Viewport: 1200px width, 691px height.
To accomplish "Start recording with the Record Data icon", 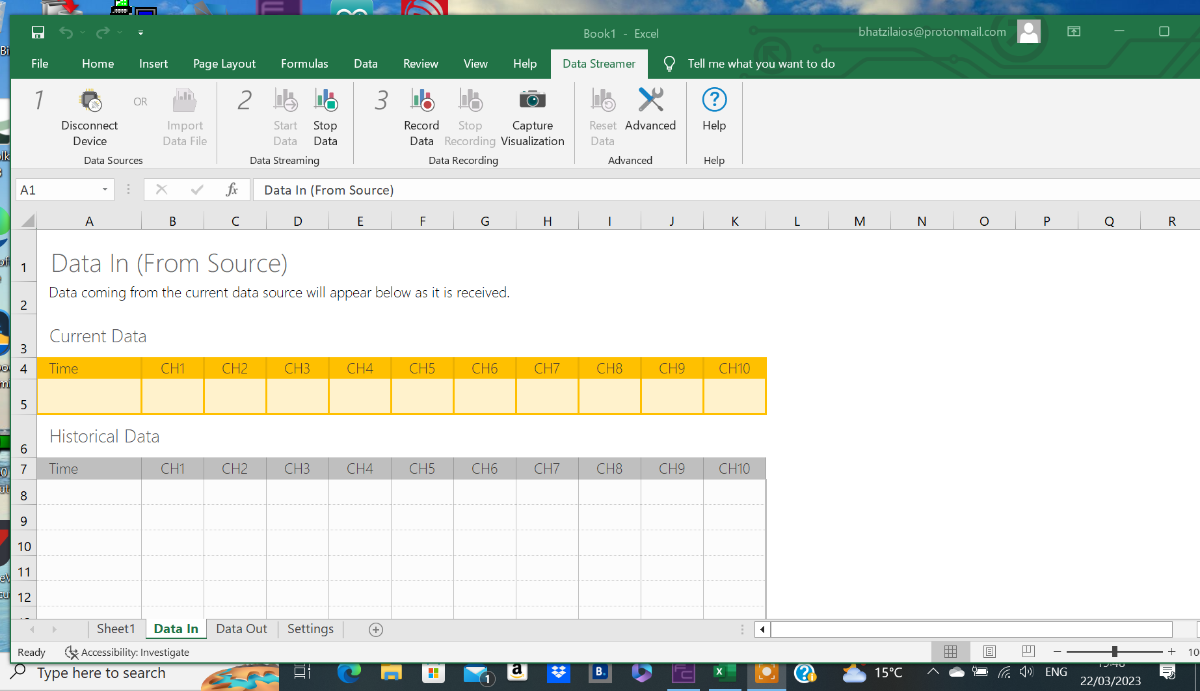I will [x=421, y=101].
